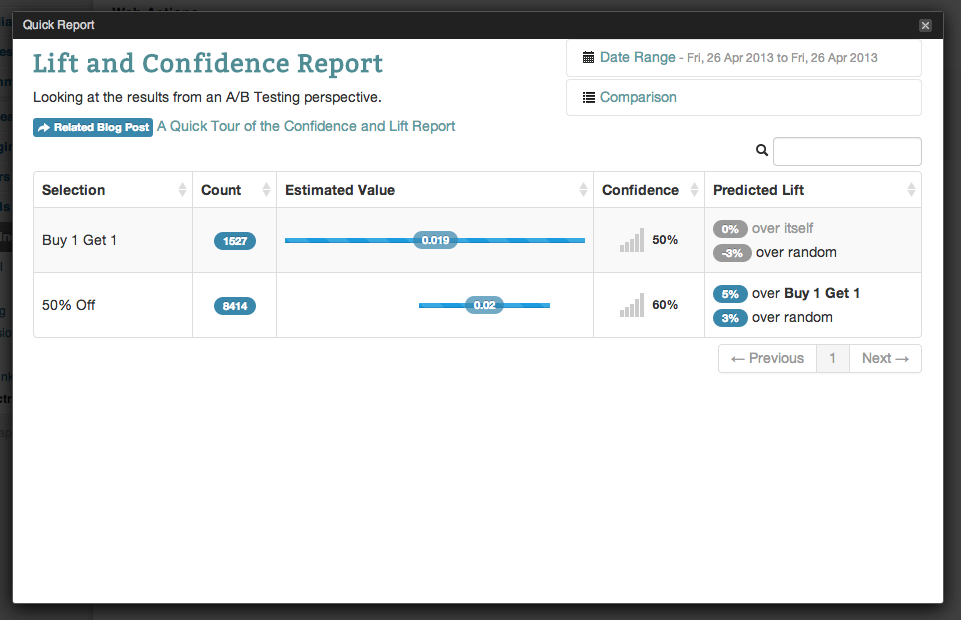Close the Quick Report dialog
The image size is (961, 620).
pyautogui.click(x=925, y=25)
